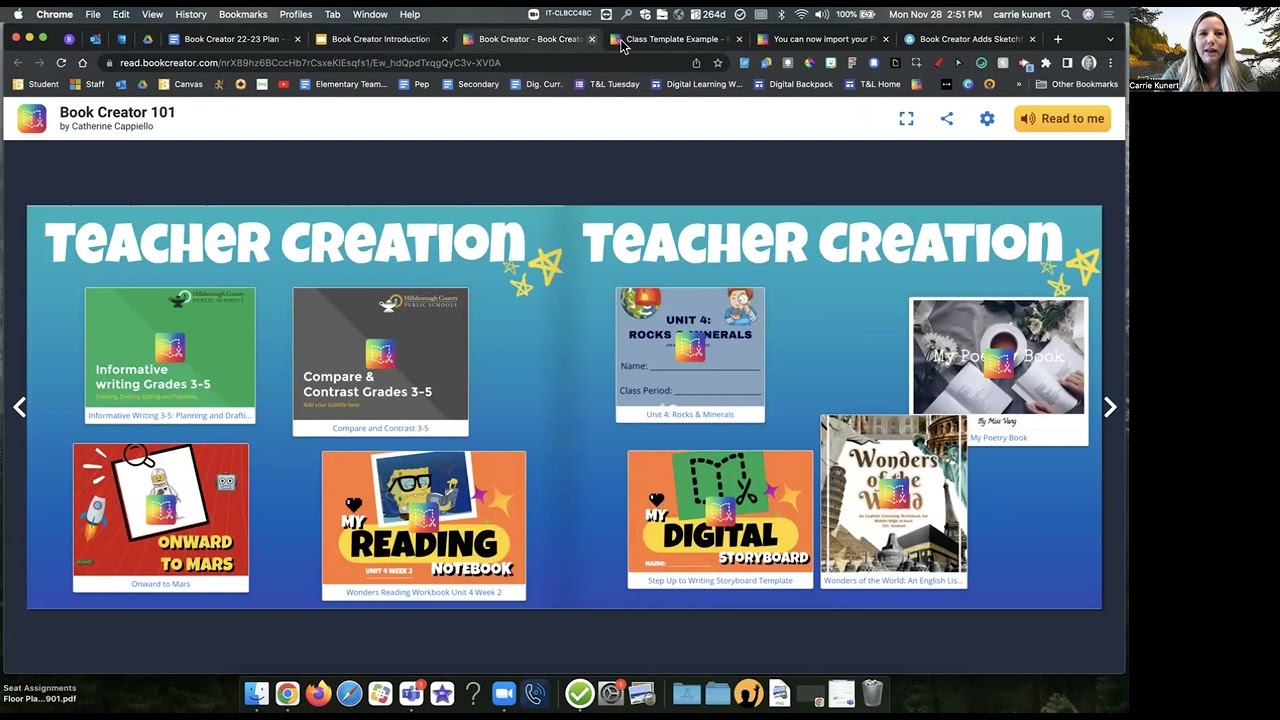
Task: Open System Preferences from the Dock
Action: [x=610, y=693]
